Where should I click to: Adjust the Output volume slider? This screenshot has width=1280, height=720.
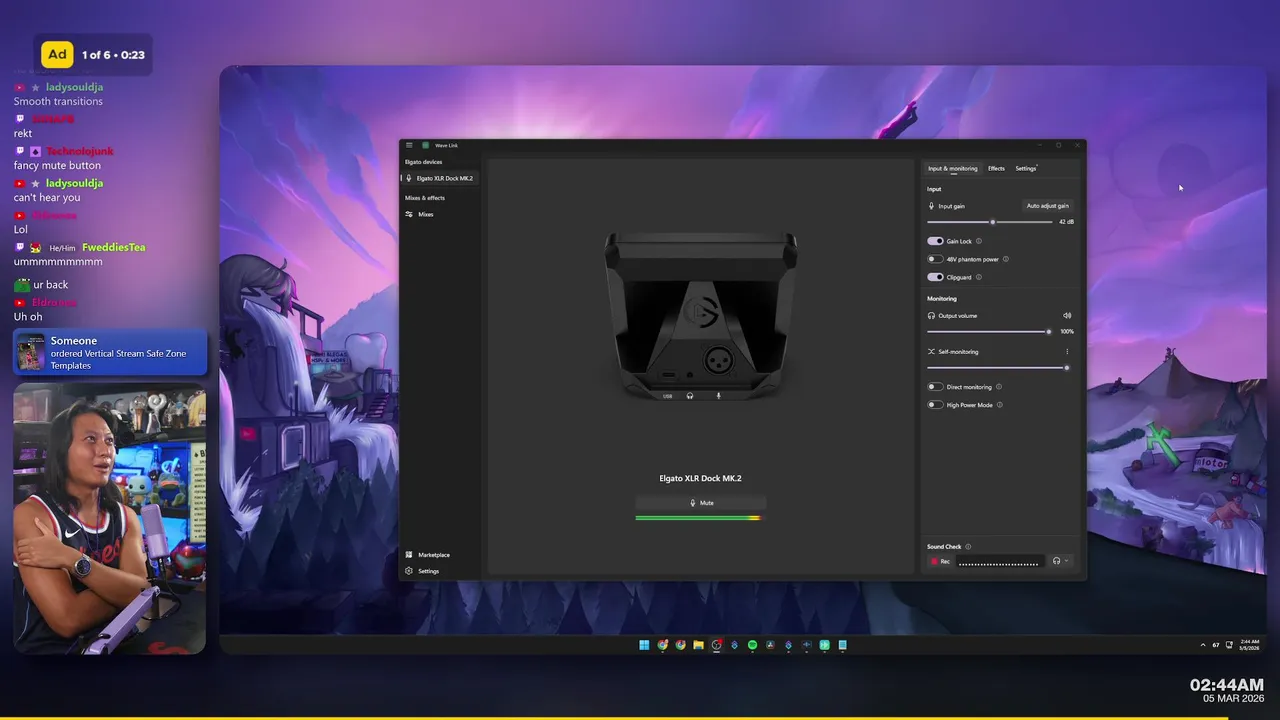coord(990,332)
